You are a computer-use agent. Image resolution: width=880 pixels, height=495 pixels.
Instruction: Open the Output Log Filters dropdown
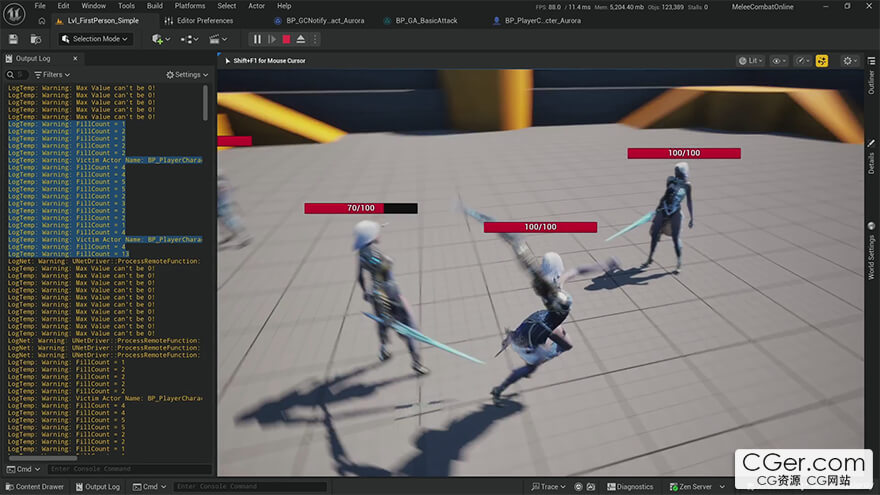(52, 75)
